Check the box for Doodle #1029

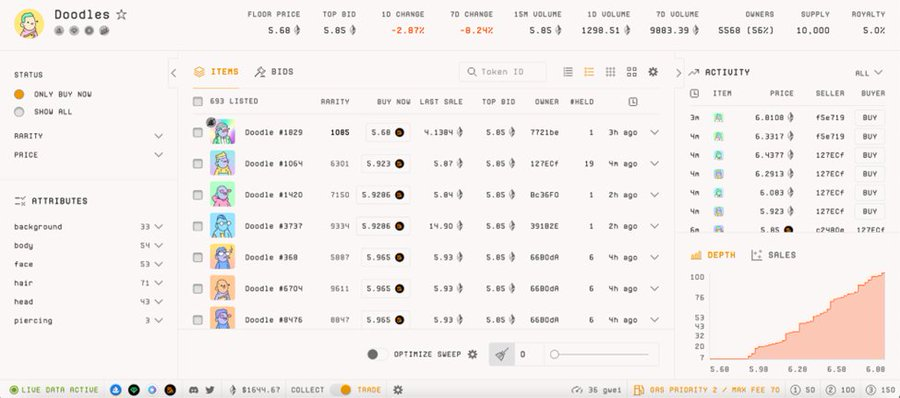click(198, 133)
